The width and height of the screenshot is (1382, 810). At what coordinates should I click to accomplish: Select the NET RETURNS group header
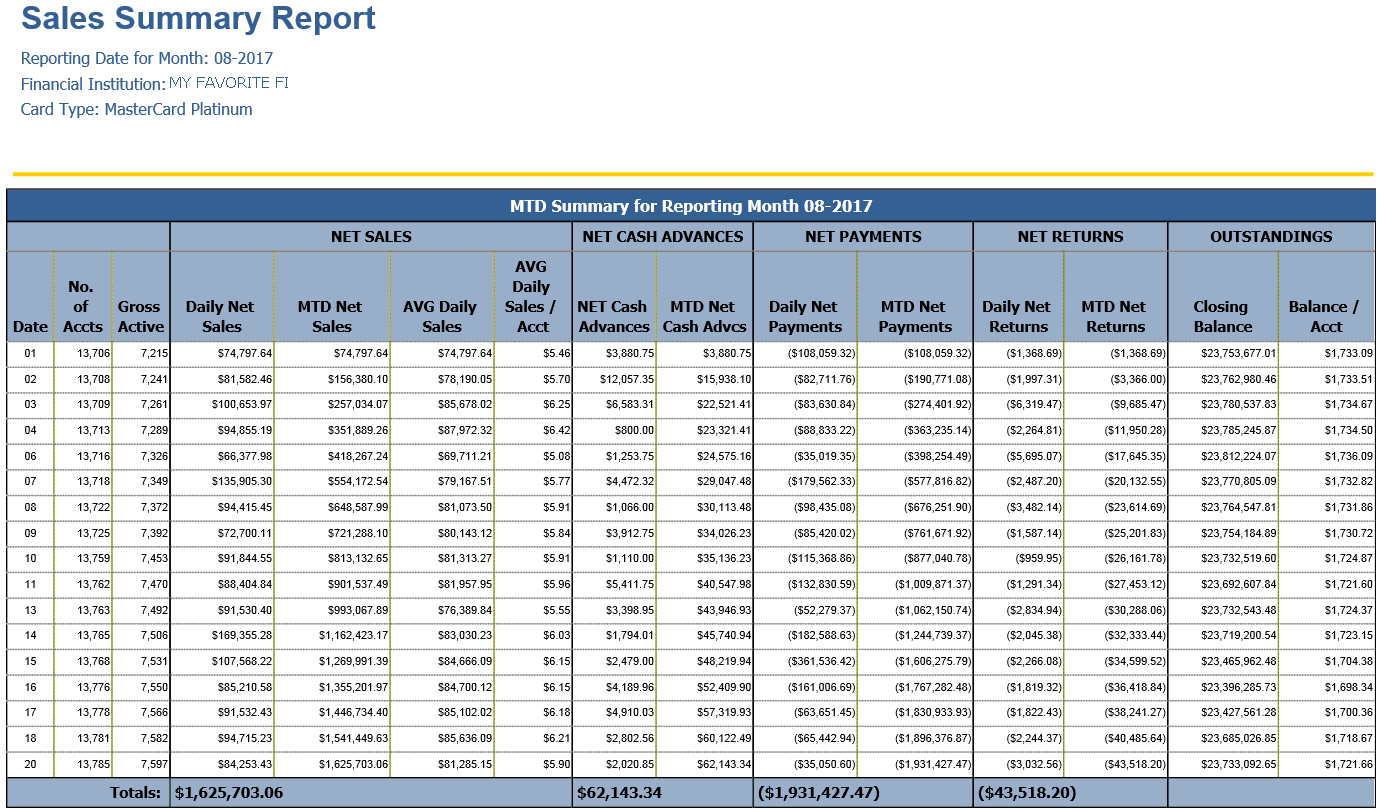click(x=1070, y=237)
